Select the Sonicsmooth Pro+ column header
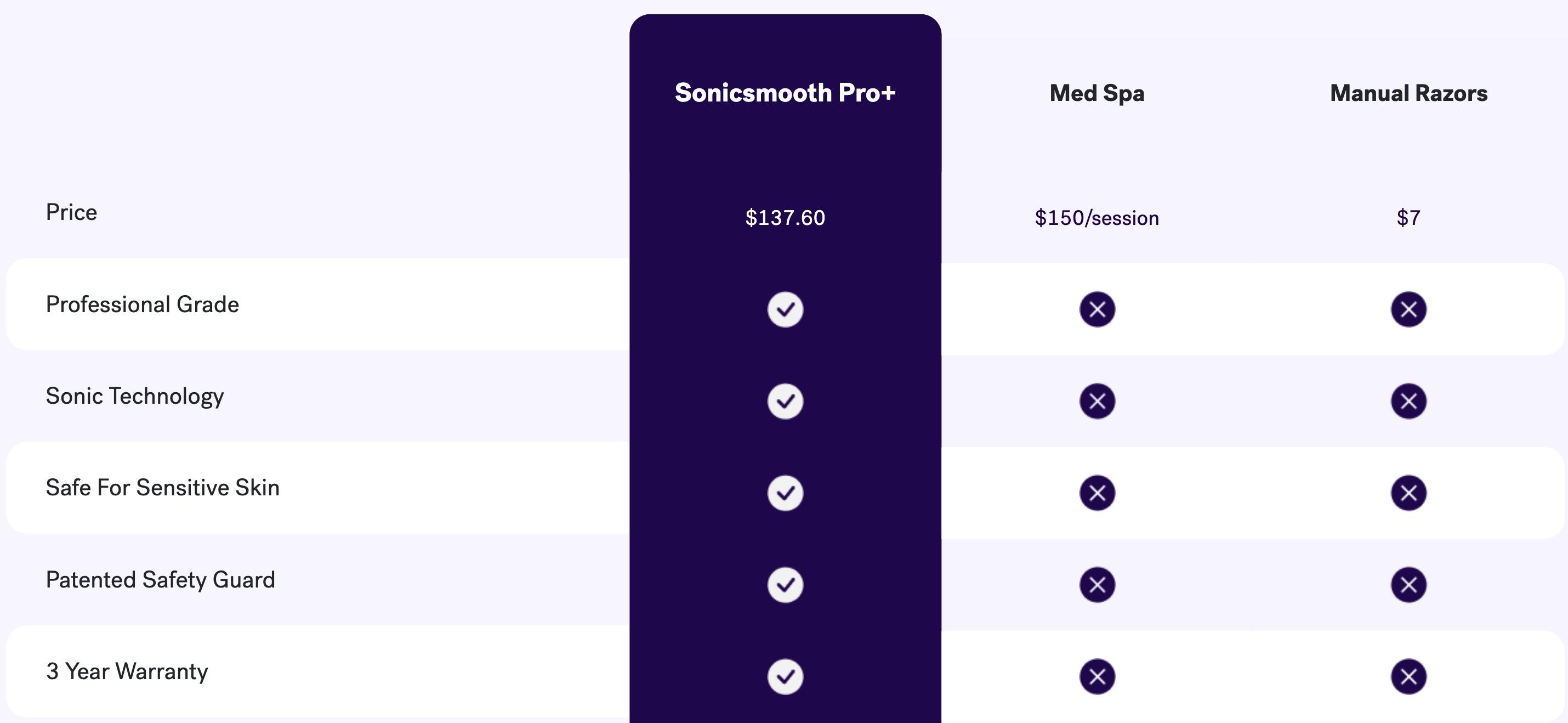The width and height of the screenshot is (1568, 723). coord(785,93)
